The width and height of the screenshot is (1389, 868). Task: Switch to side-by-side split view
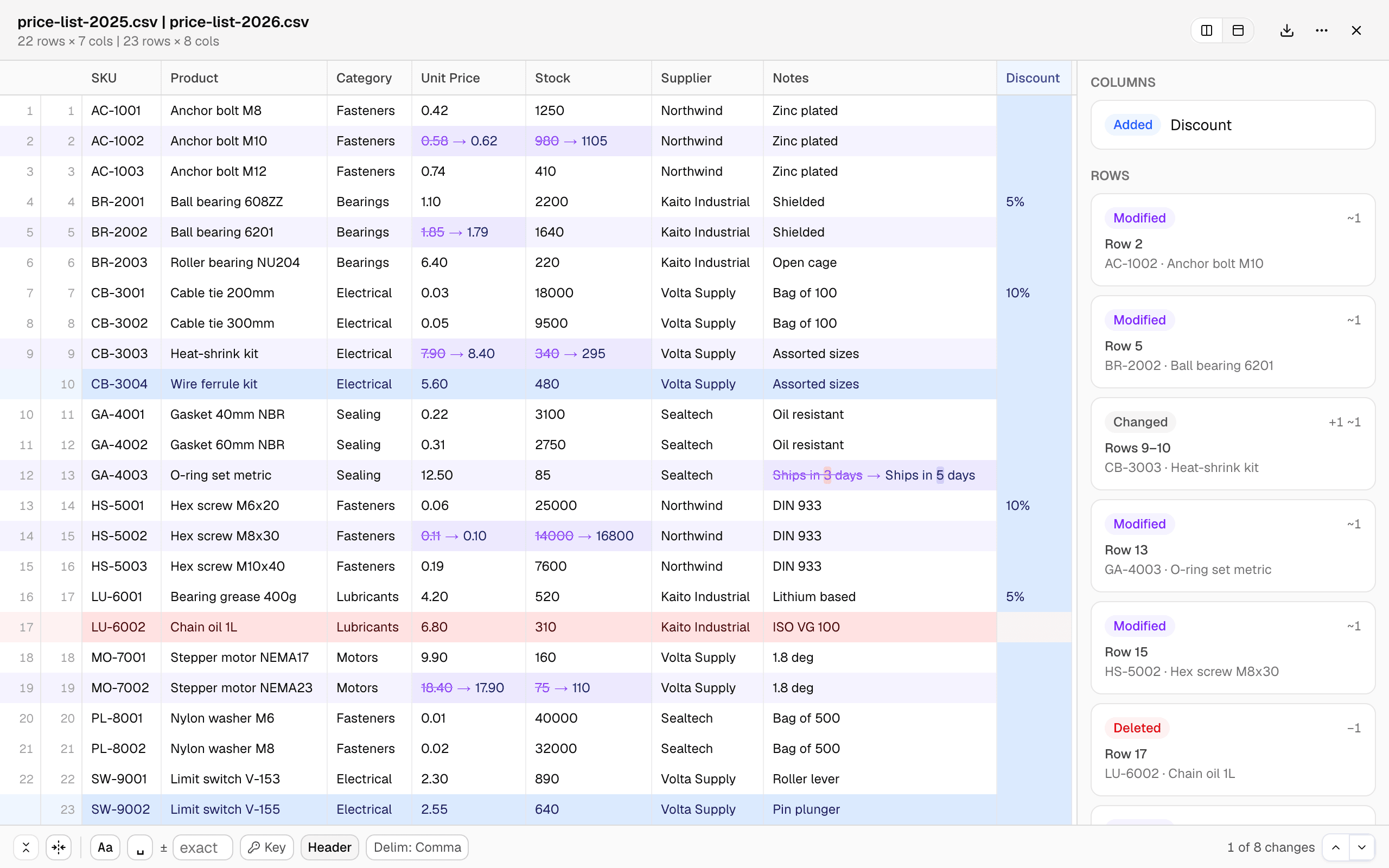point(1207,30)
